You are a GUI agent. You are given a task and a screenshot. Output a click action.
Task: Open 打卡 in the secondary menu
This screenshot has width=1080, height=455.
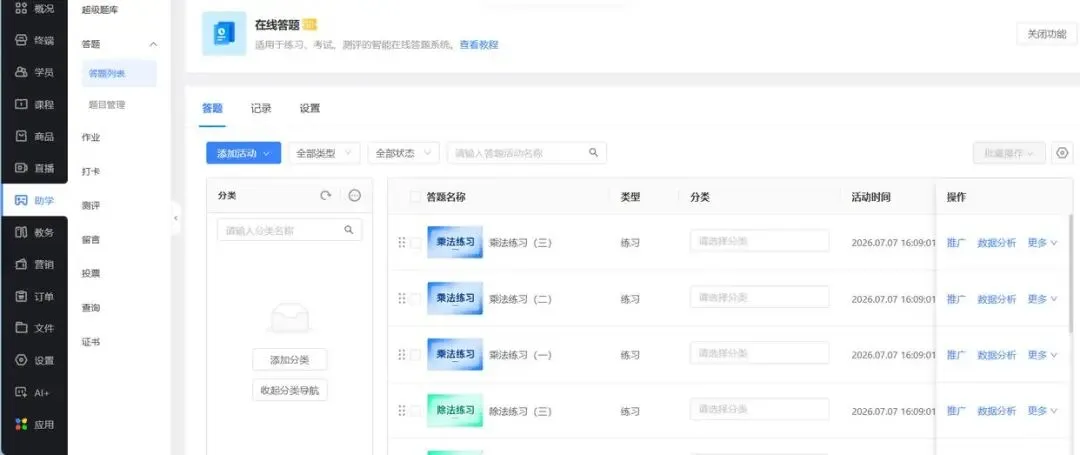click(x=91, y=171)
